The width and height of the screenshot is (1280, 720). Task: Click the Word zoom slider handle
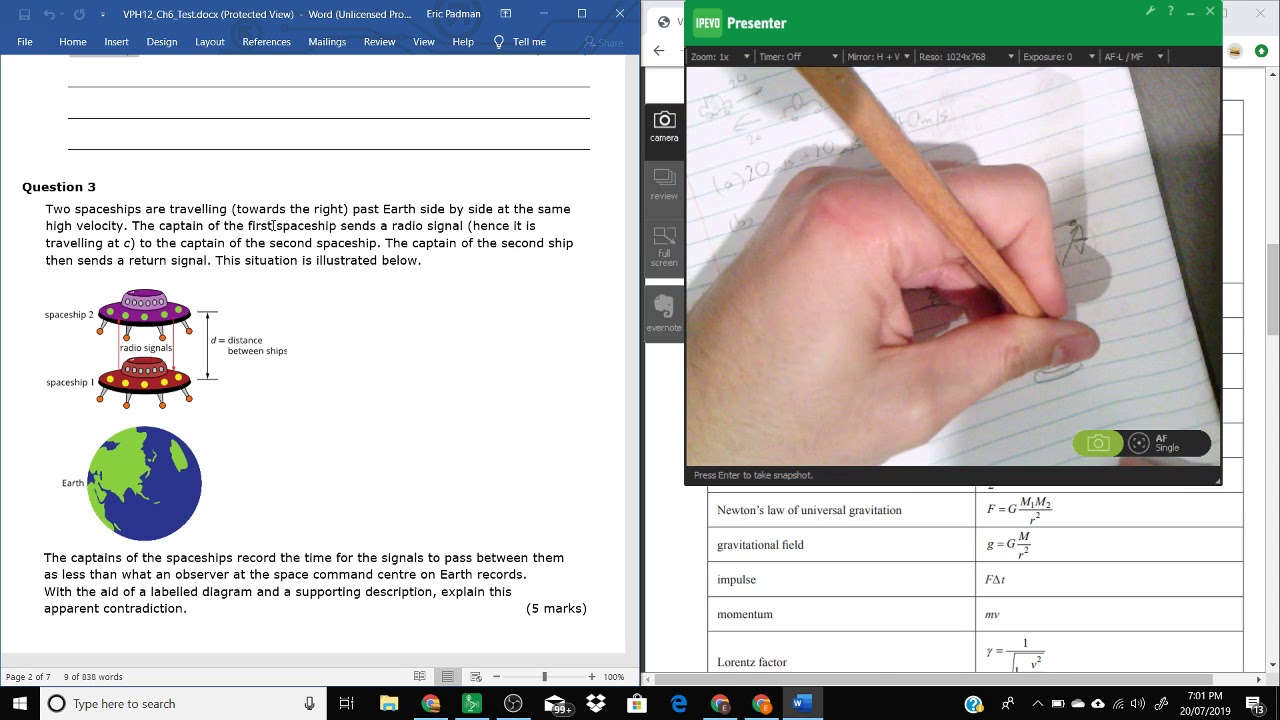coord(544,677)
